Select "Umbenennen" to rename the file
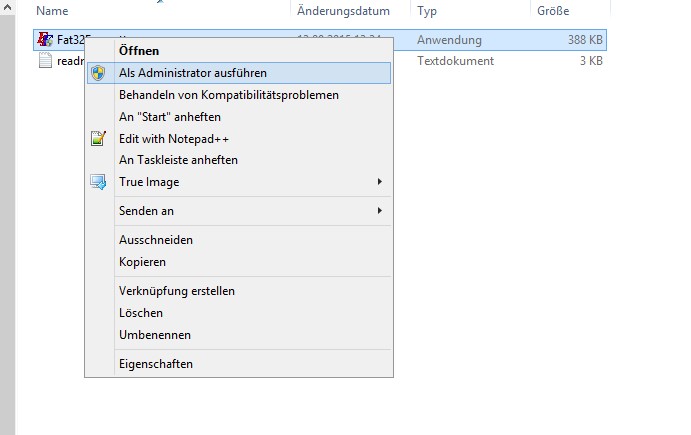This screenshot has height=435, width=691. 154,335
